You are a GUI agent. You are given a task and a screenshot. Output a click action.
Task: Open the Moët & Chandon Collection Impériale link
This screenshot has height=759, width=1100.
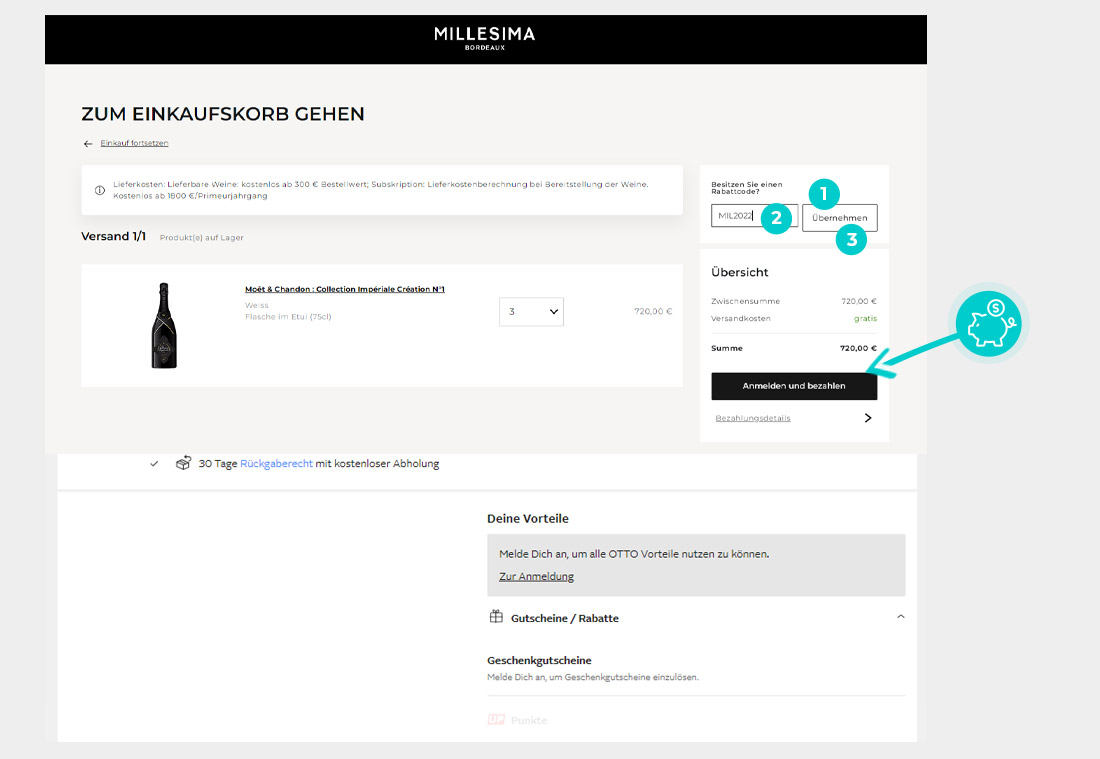pyautogui.click(x=344, y=289)
